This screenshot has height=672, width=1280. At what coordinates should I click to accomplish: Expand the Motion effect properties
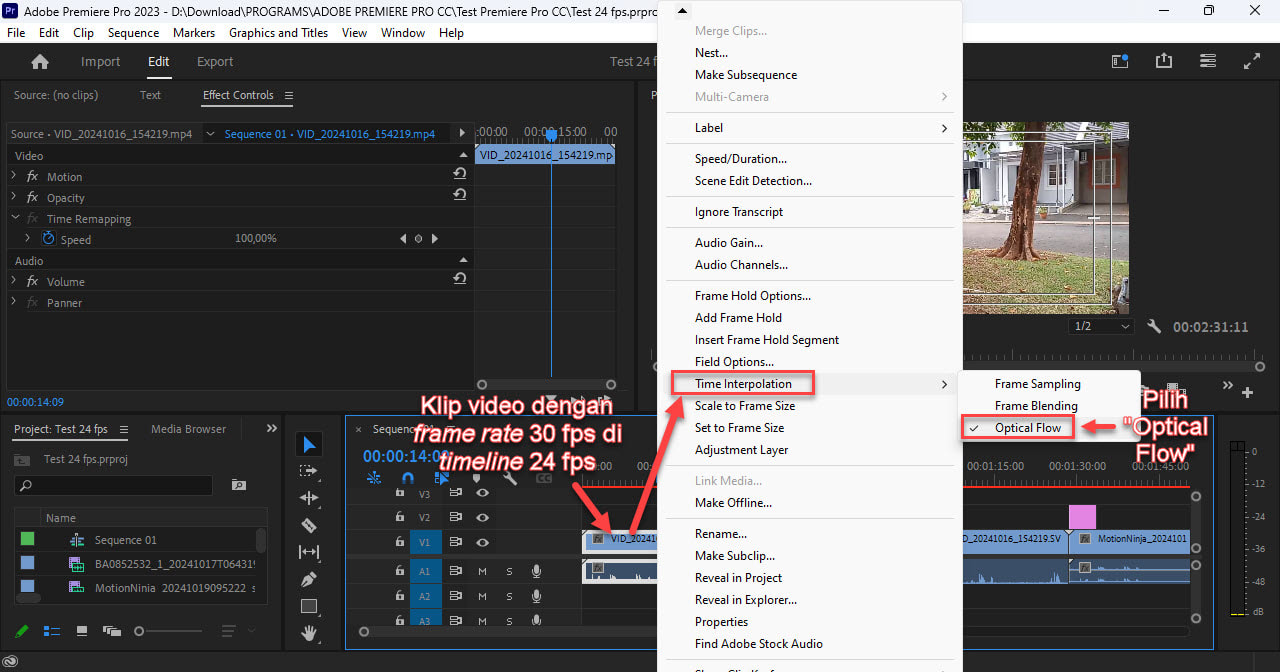(14, 176)
